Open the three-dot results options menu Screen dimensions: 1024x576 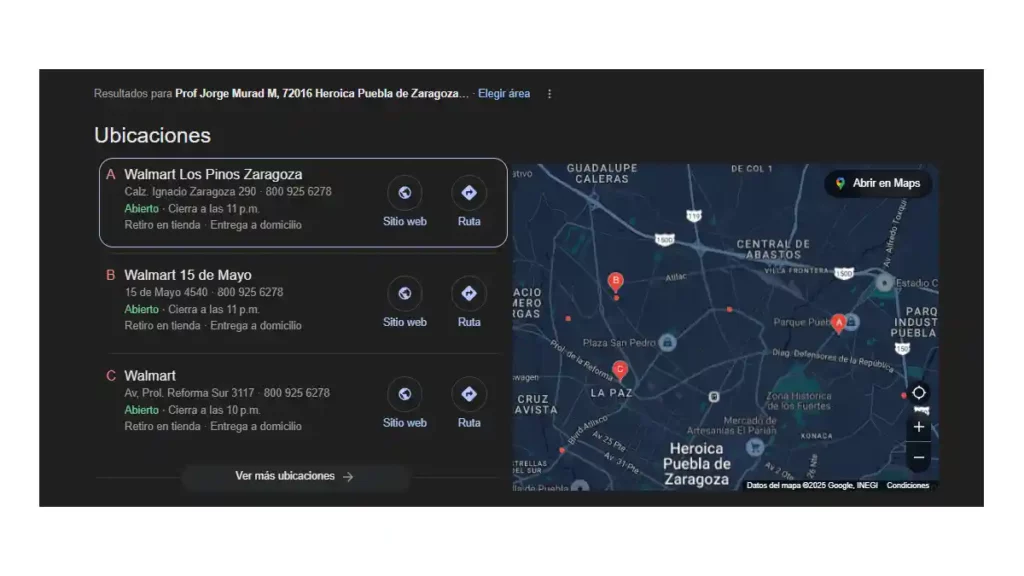coord(549,94)
